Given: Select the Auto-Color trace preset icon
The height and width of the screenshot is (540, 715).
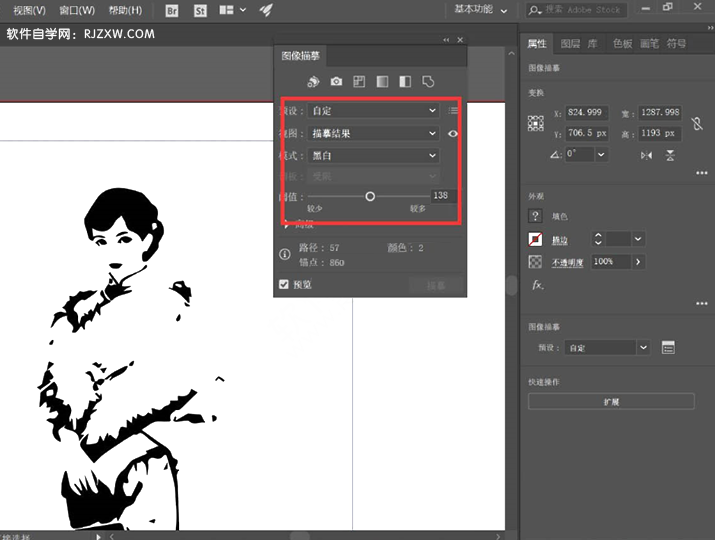Looking at the screenshot, I should (x=313, y=82).
